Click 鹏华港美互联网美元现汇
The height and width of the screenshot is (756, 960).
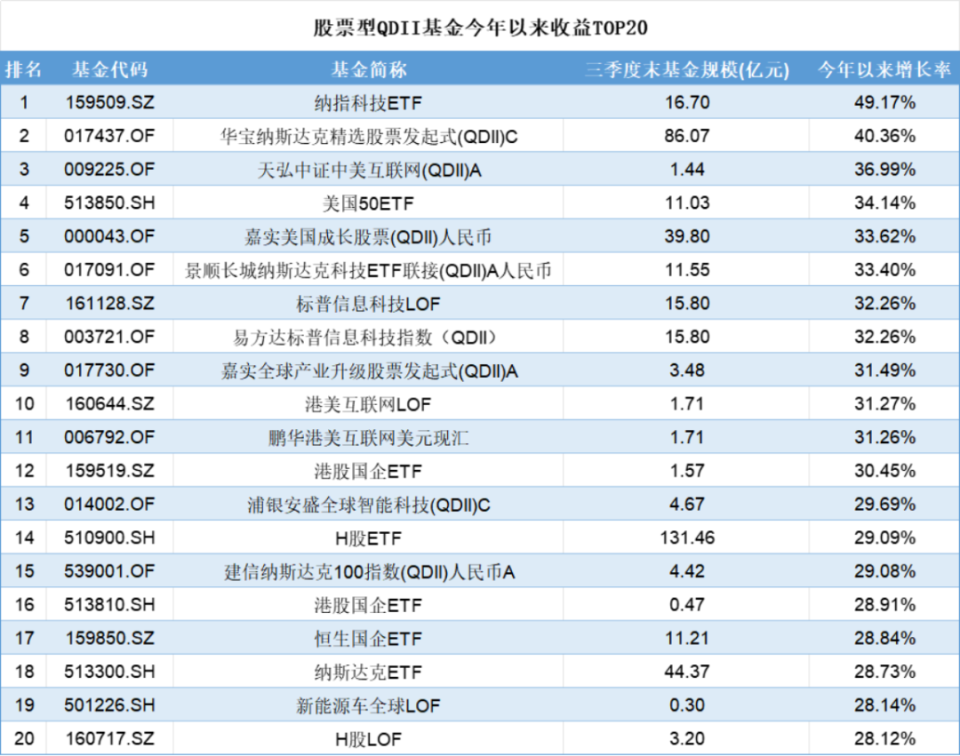(x=369, y=438)
